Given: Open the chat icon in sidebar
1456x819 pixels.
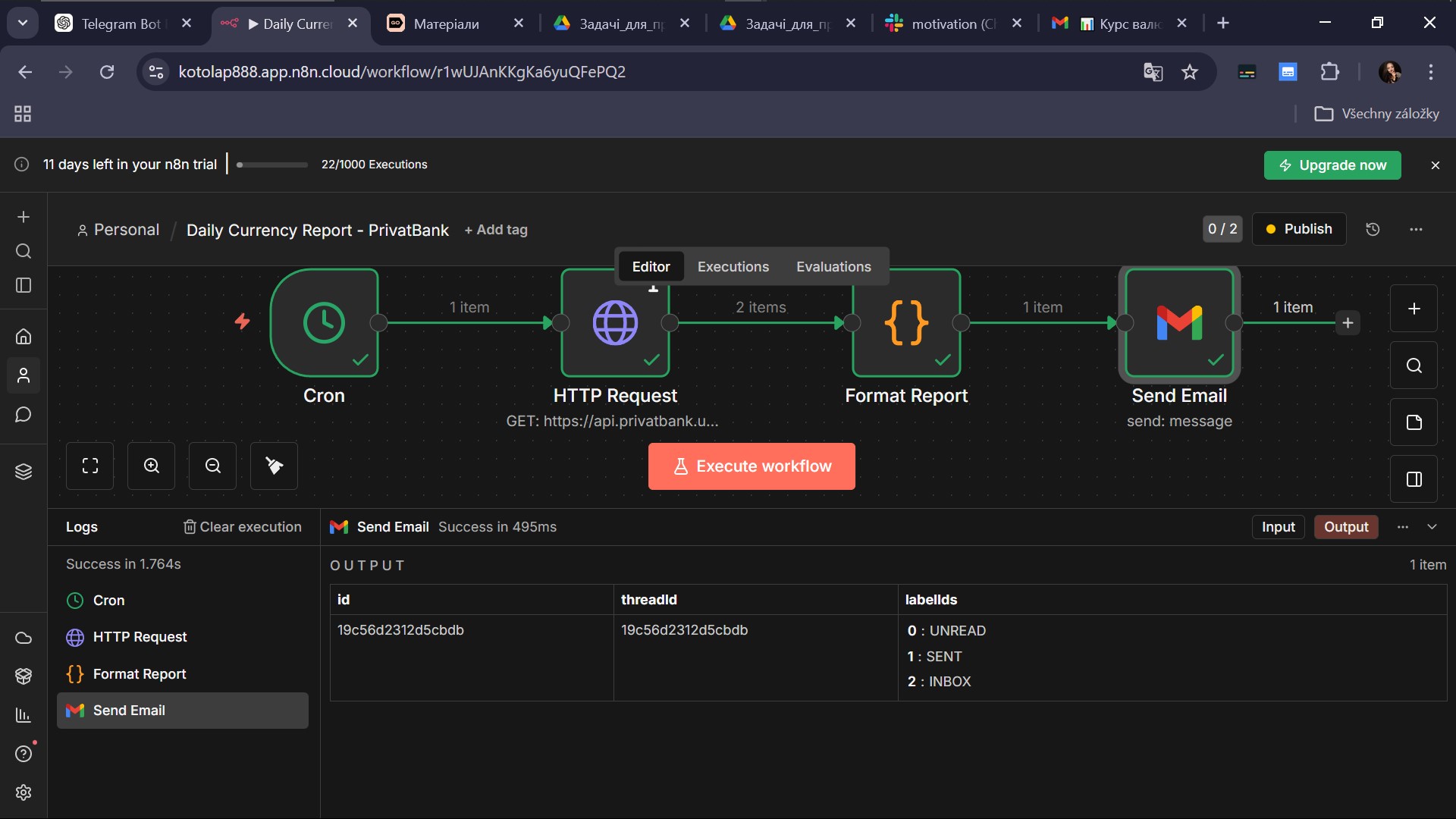Looking at the screenshot, I should pos(24,415).
